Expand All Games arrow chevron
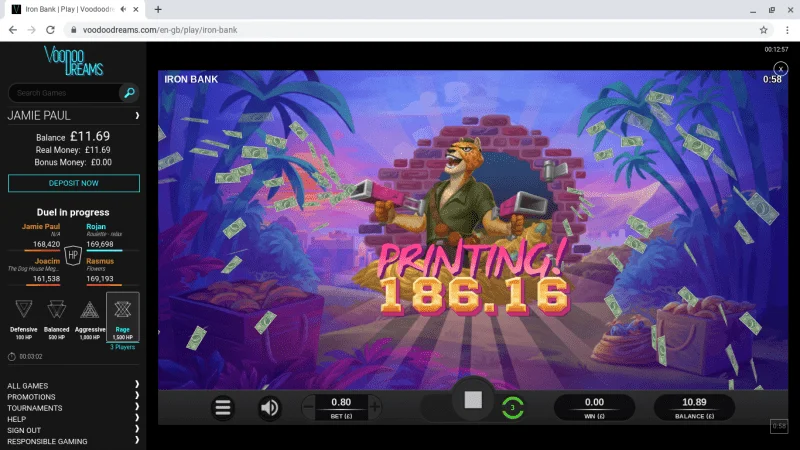Screen dimensions: 800x450 (x=137, y=384)
